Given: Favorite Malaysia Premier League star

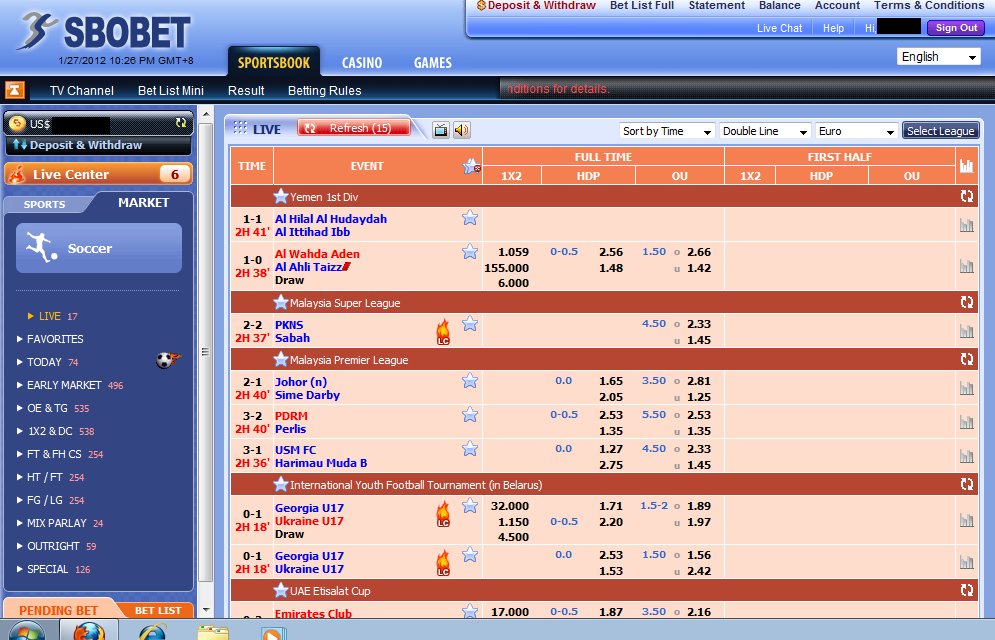Looking at the screenshot, I should 280,359.
